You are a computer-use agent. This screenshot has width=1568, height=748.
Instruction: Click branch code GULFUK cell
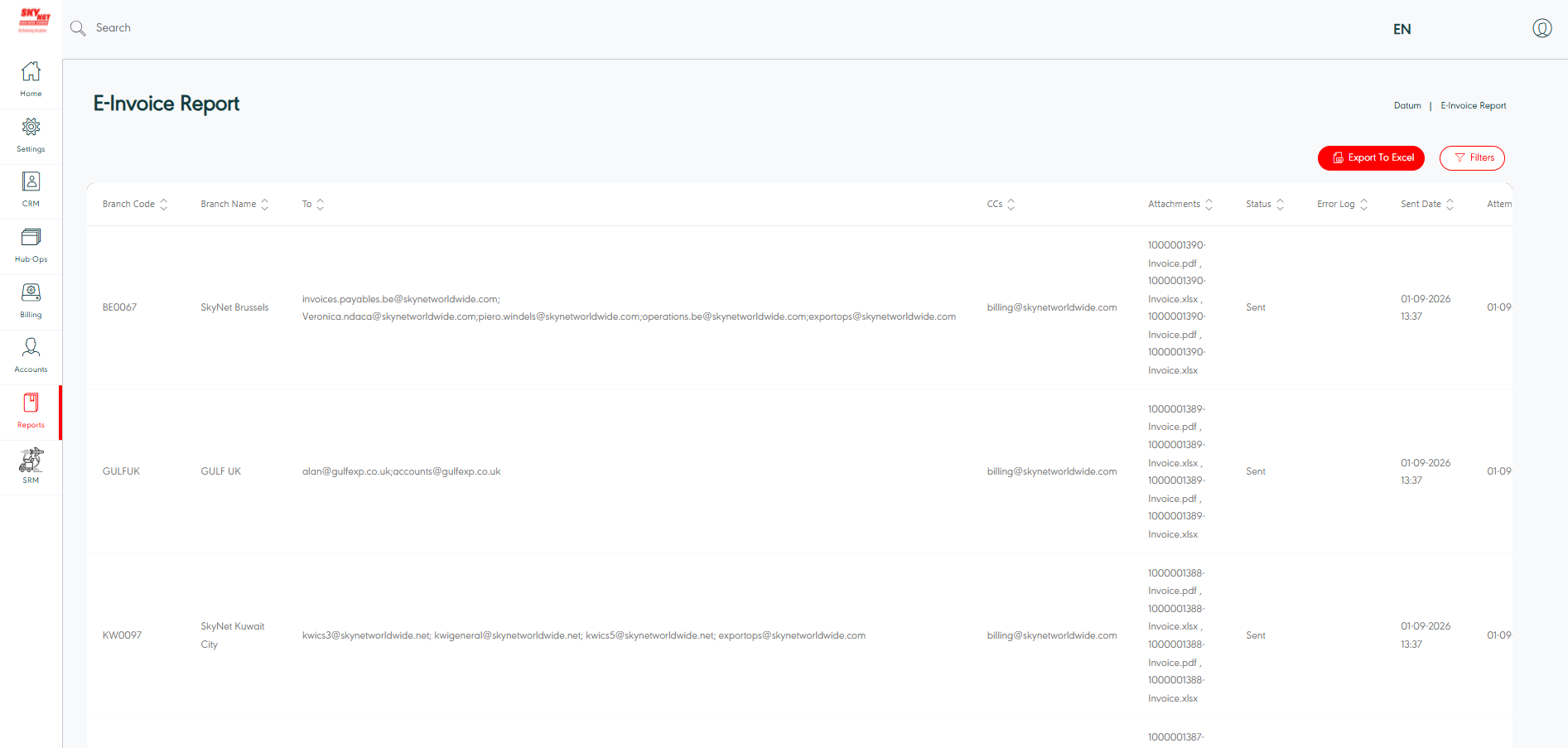tap(121, 471)
